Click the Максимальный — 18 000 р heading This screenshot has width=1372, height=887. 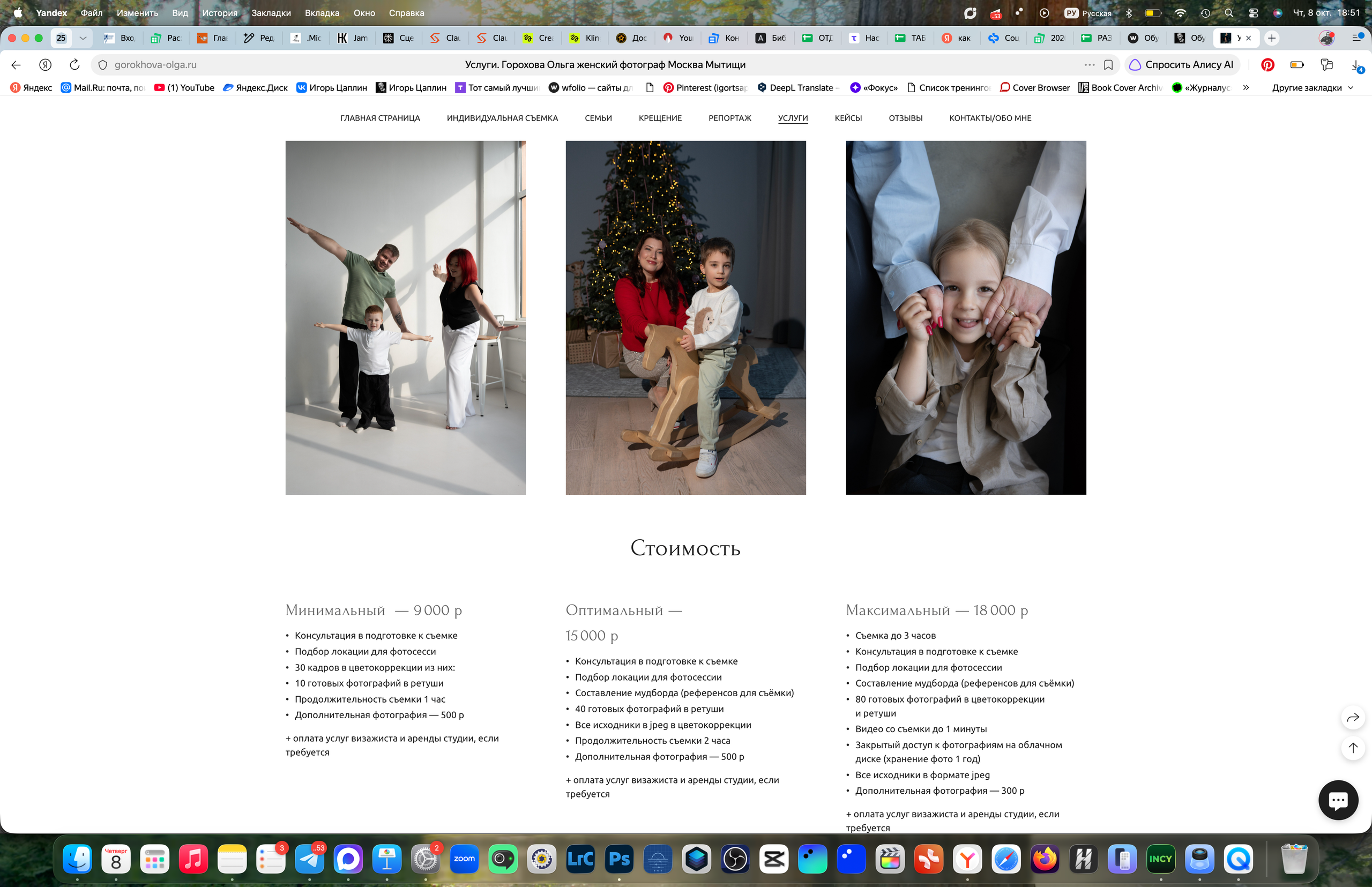click(937, 610)
